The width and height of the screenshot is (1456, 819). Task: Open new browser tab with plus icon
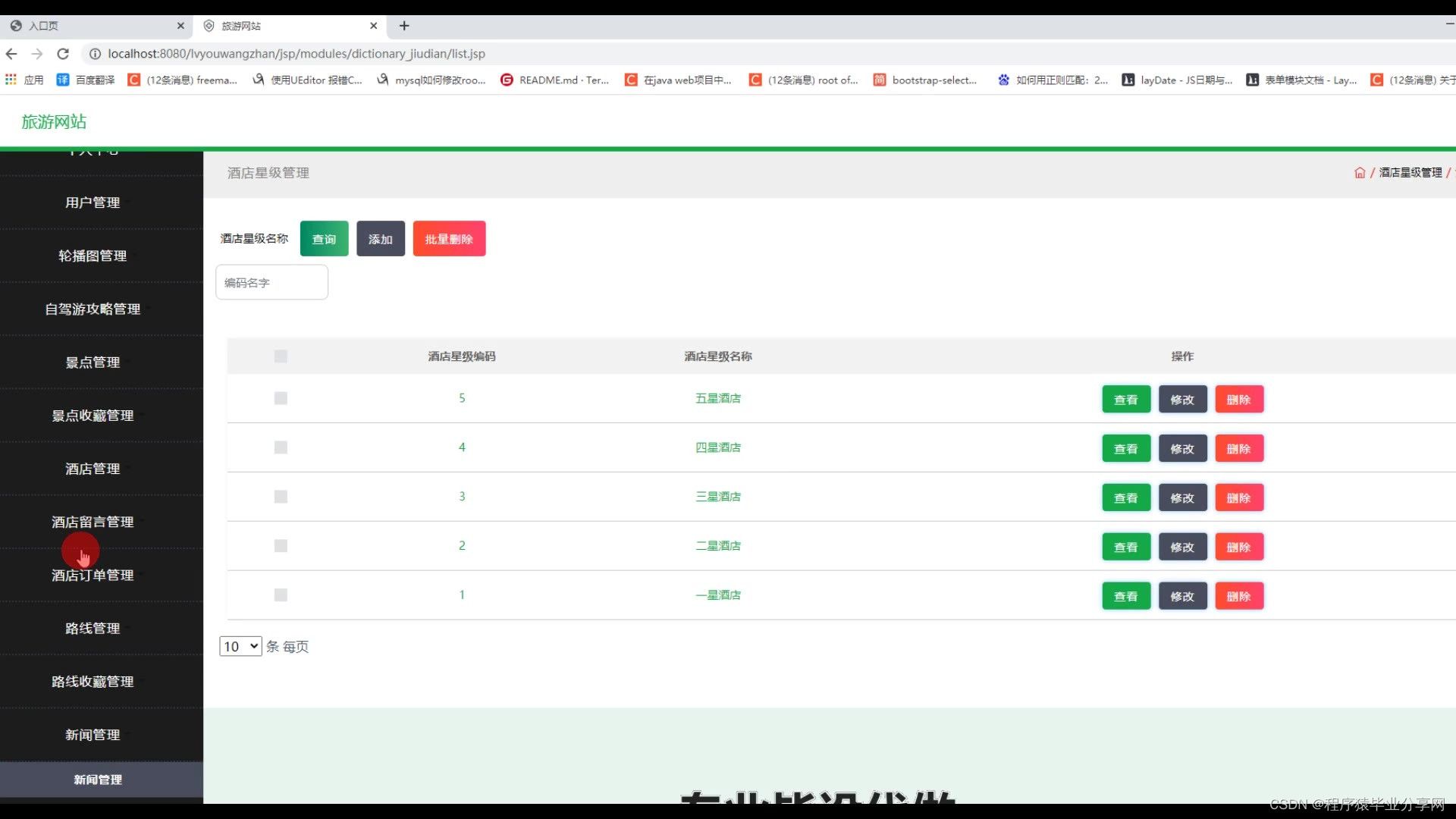point(404,26)
